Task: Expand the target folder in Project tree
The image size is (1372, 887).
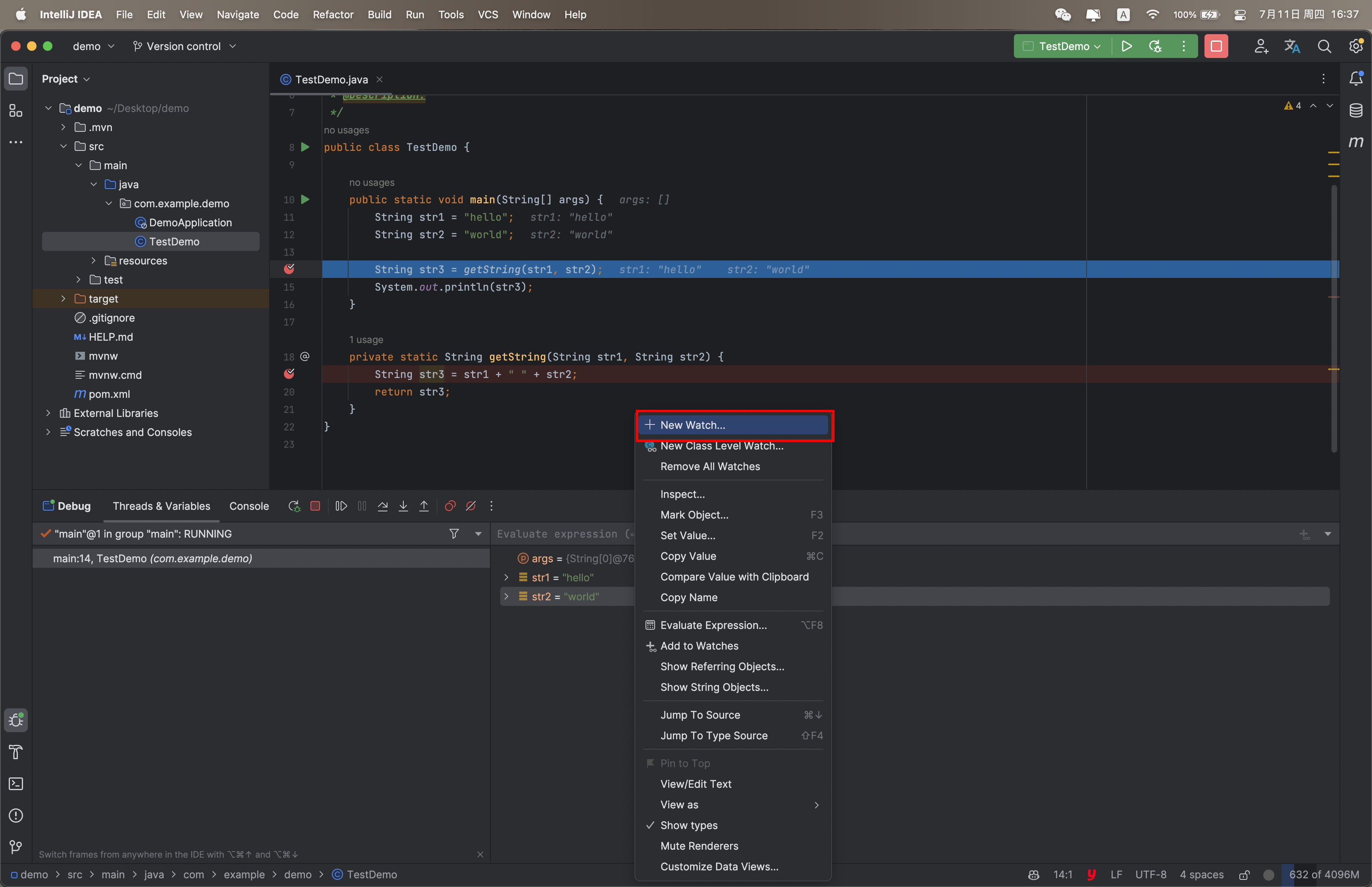Action: pos(64,298)
